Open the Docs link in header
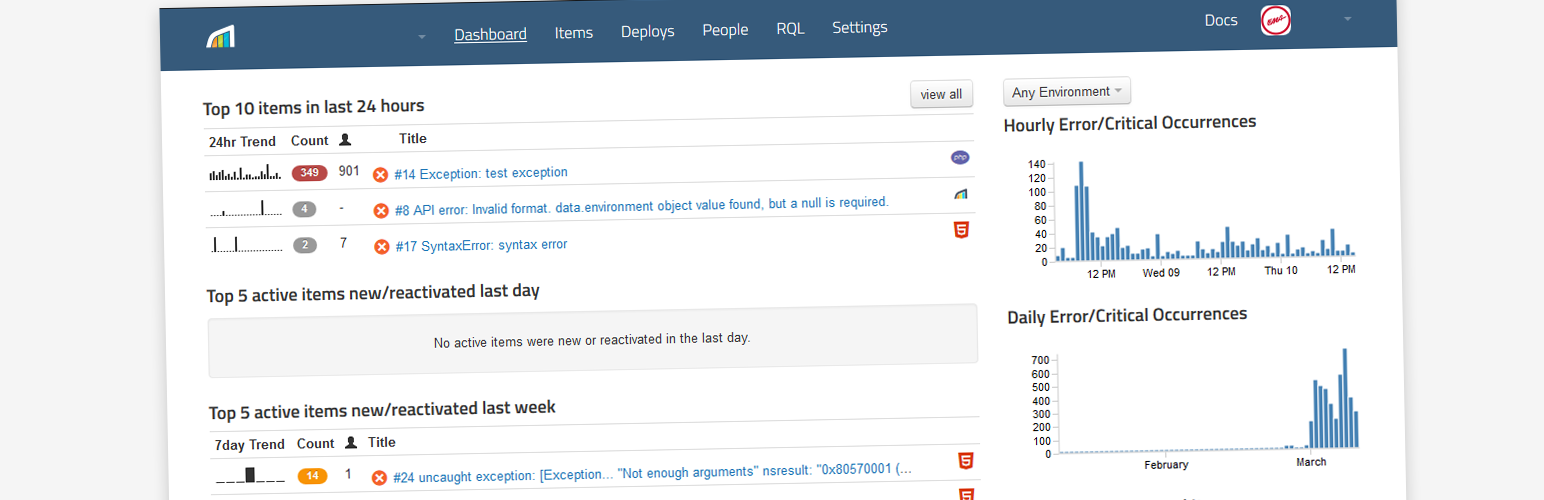The height and width of the screenshot is (500, 1544). tap(1221, 20)
